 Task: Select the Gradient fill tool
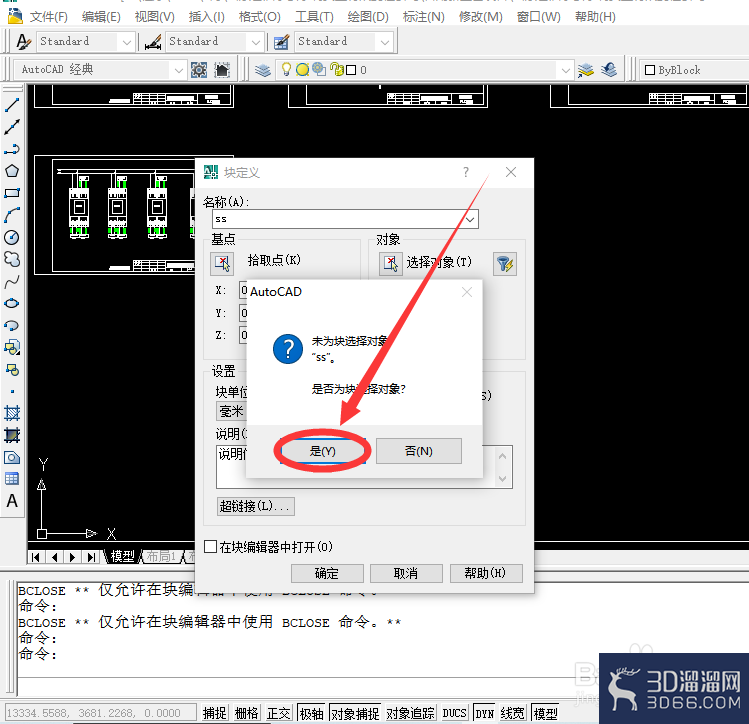[11, 435]
